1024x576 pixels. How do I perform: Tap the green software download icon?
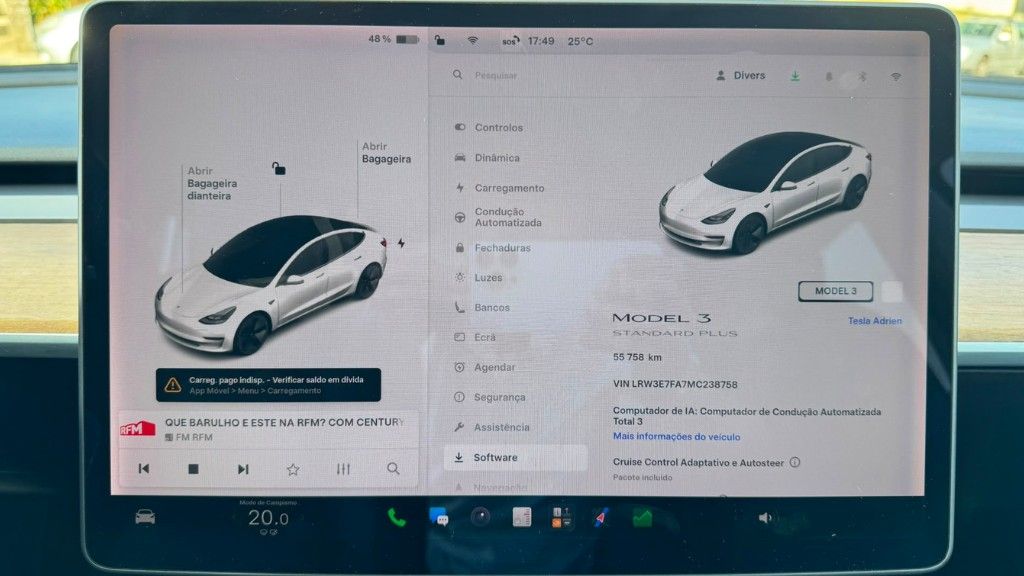pyautogui.click(x=795, y=76)
